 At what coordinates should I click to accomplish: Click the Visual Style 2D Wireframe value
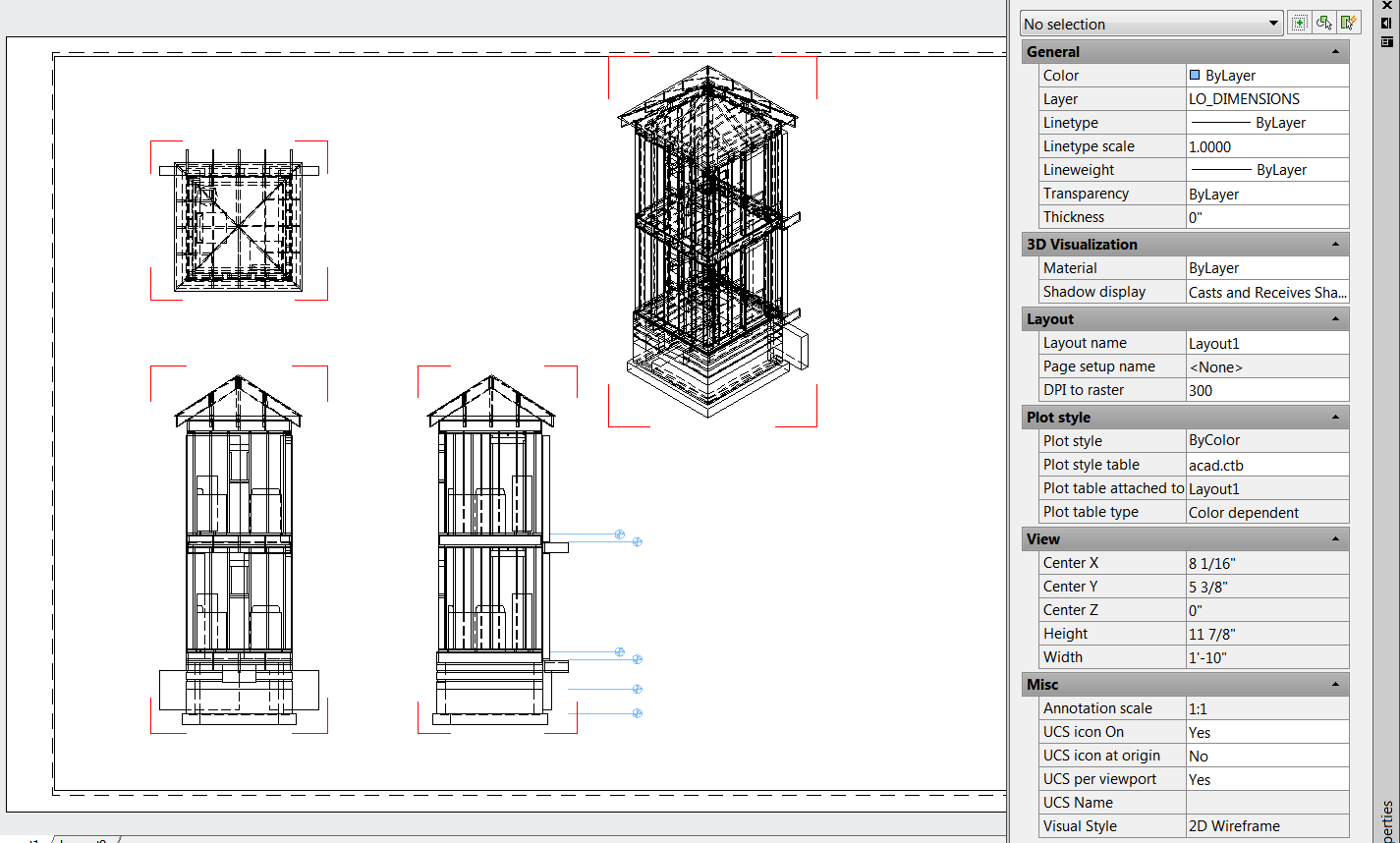tap(1267, 826)
